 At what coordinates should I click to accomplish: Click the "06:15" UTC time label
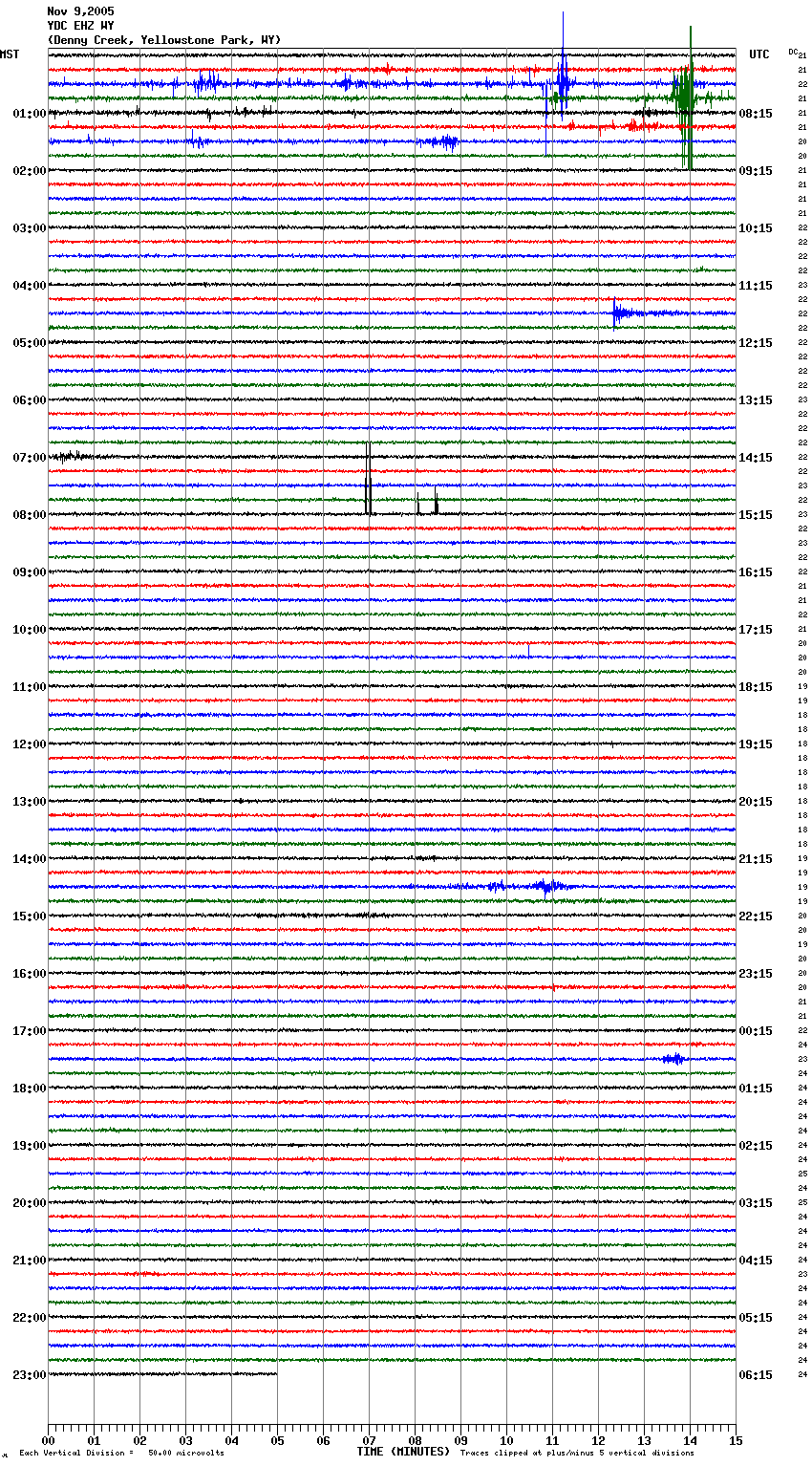(756, 1375)
